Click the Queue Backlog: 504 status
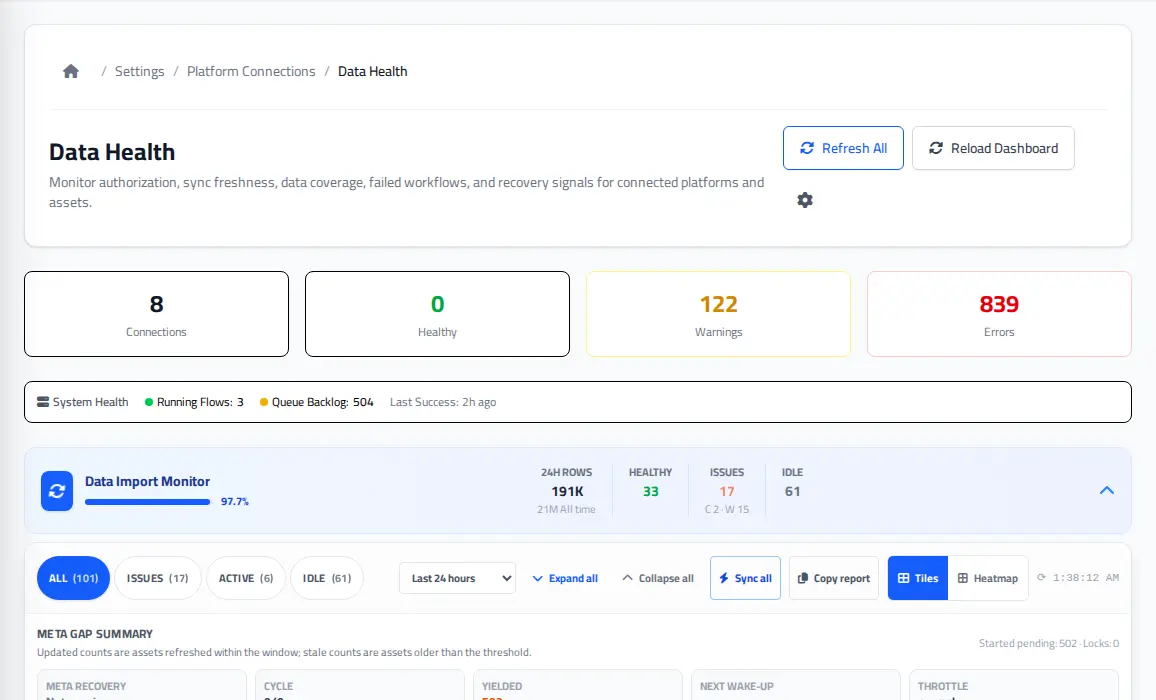 click(316, 402)
